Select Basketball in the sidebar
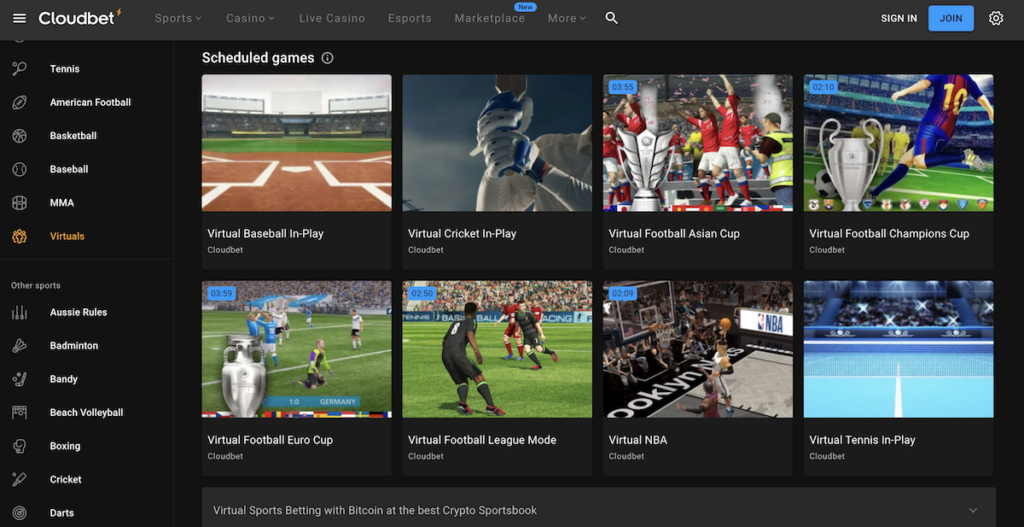 tap(73, 136)
